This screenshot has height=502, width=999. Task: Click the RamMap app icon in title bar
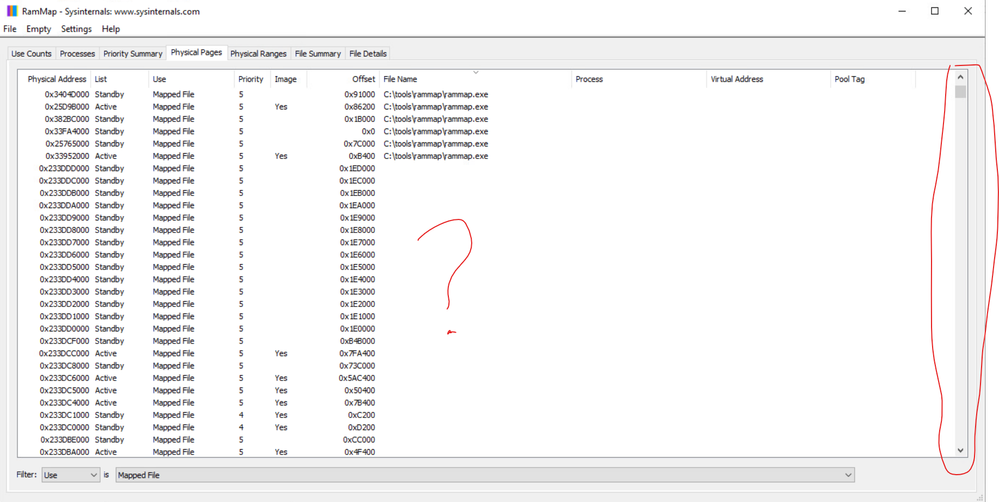[x=11, y=11]
